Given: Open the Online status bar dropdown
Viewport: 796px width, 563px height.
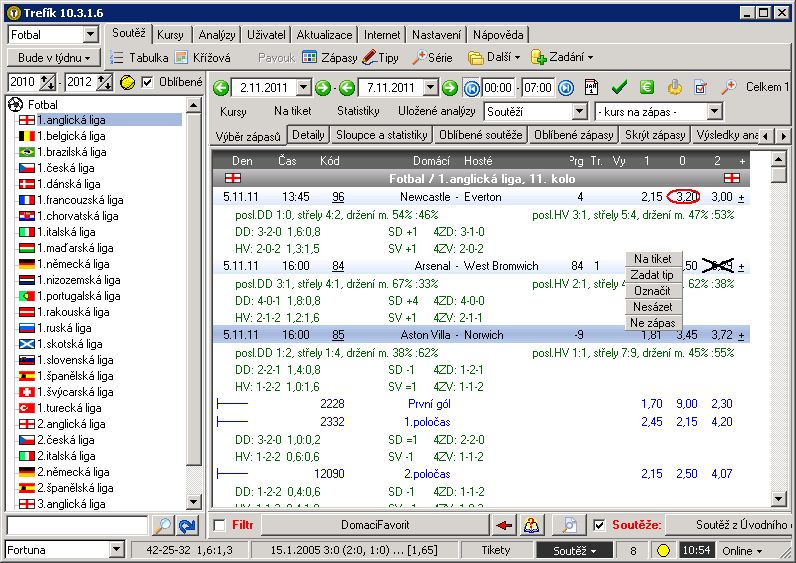Looking at the screenshot, I should pos(742,551).
